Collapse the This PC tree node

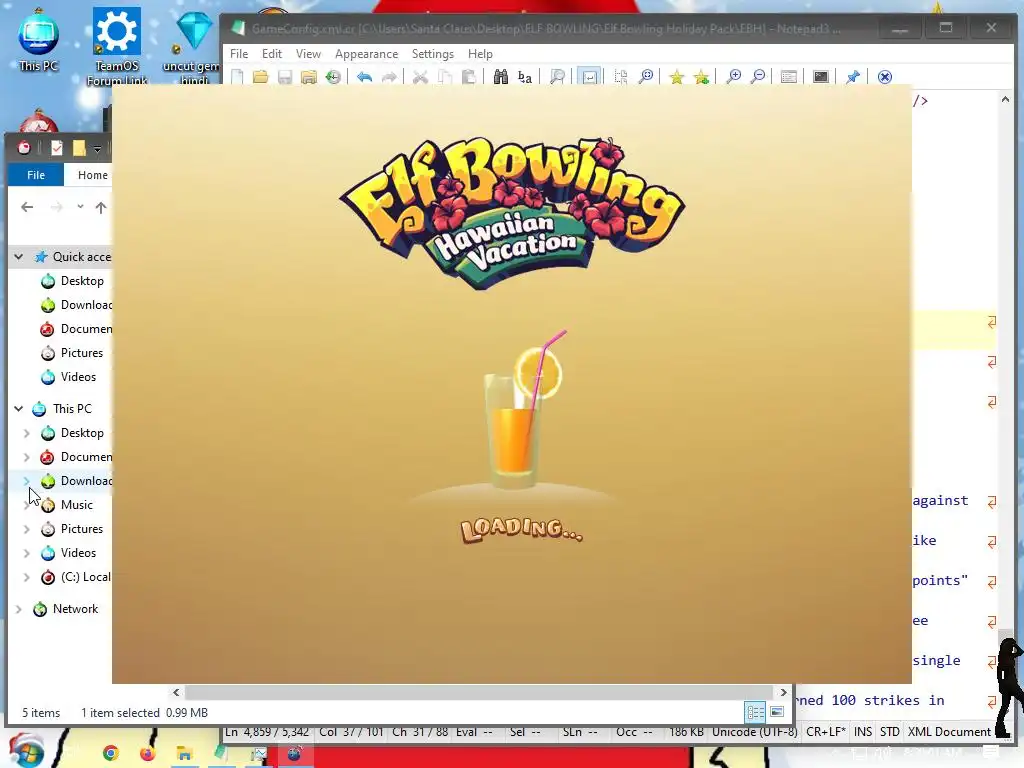click(x=18, y=409)
